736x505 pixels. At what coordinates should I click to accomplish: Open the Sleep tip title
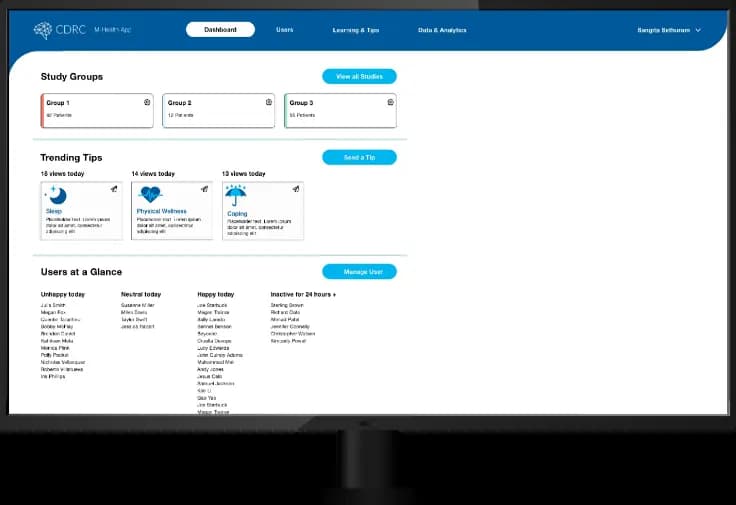[54, 211]
